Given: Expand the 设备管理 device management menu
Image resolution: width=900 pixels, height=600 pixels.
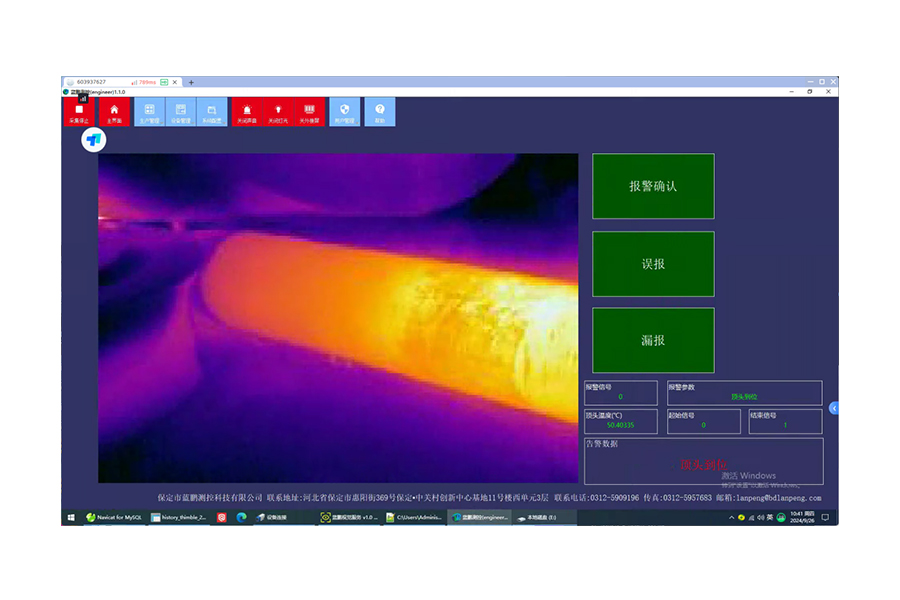Looking at the screenshot, I should 180,112.
